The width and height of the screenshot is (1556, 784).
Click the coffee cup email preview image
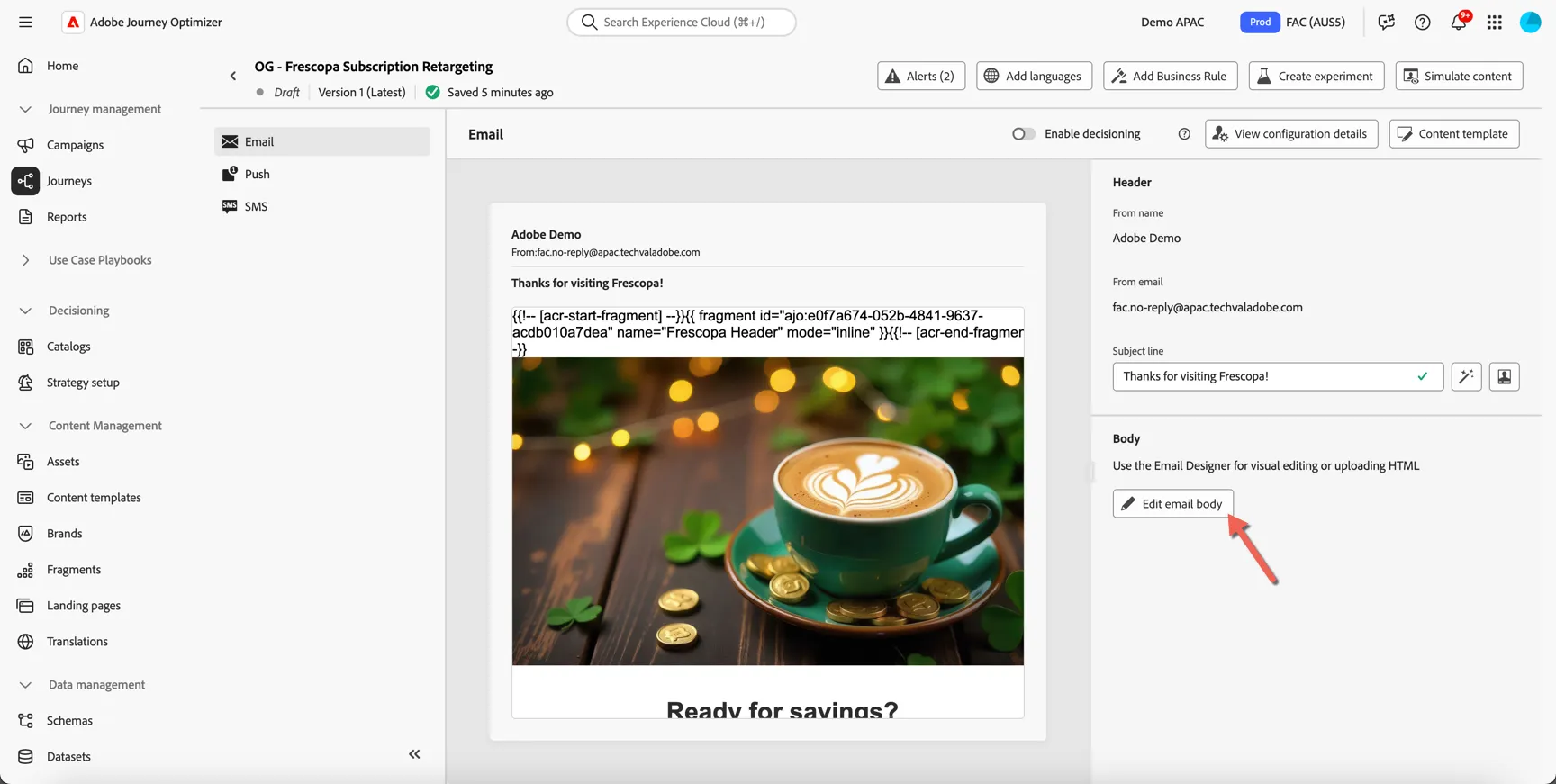768,511
